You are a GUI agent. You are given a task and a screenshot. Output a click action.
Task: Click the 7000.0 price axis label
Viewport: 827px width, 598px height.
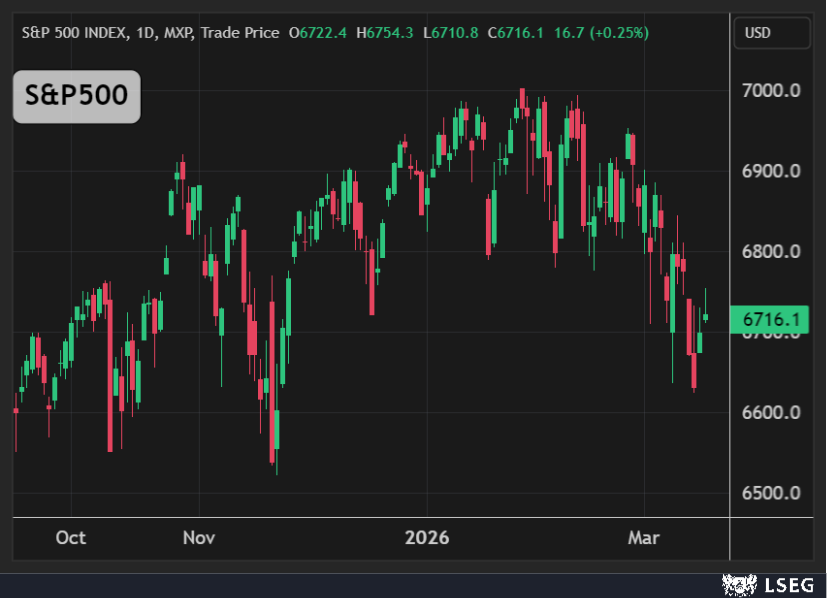[x=771, y=91]
